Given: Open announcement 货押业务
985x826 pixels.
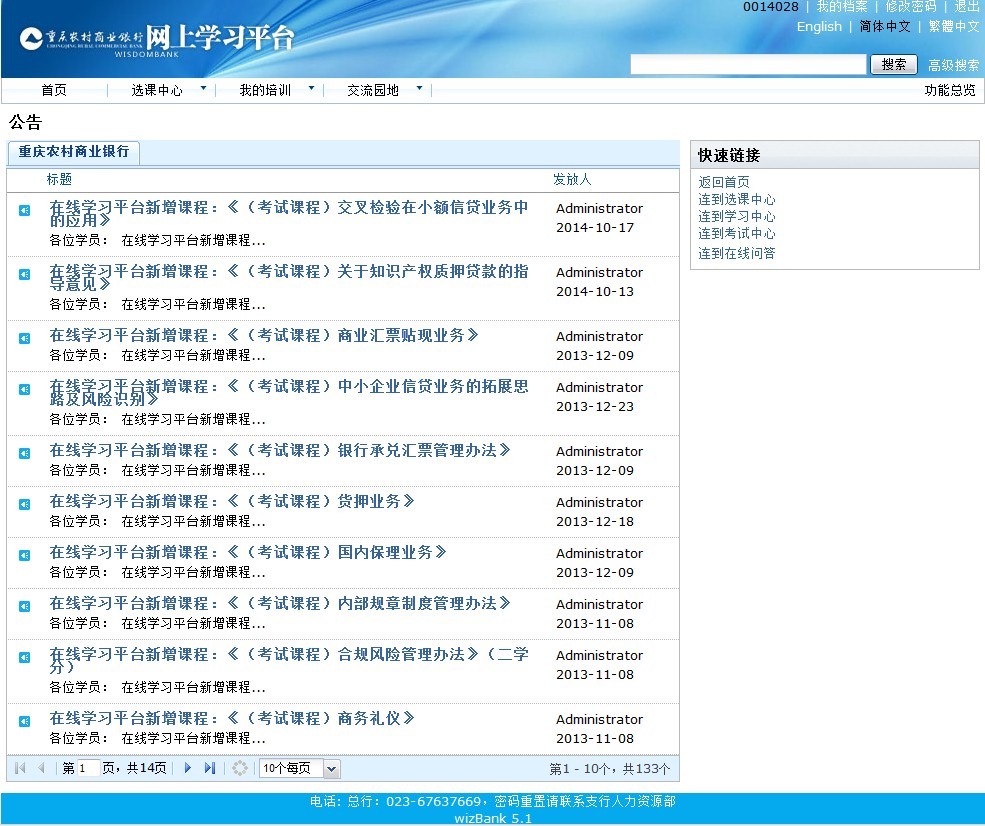Looking at the screenshot, I should (x=232, y=501).
